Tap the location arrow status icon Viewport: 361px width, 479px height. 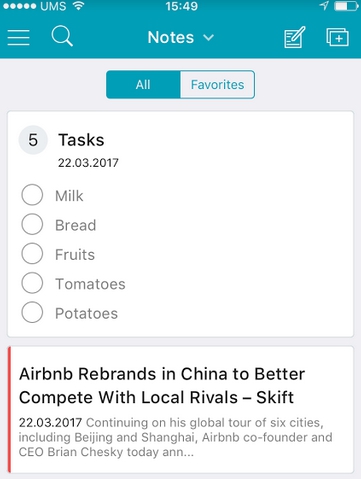pyautogui.click(x=324, y=6)
